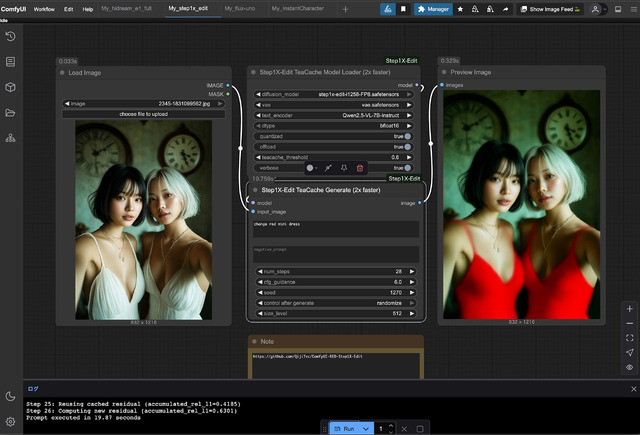
Task: Switch to My_hidream_e1_full tab
Action: pyautogui.click(x=126, y=8)
